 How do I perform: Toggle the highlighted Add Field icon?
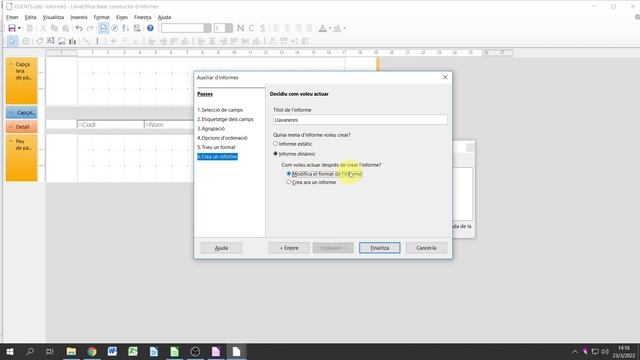click(103, 28)
